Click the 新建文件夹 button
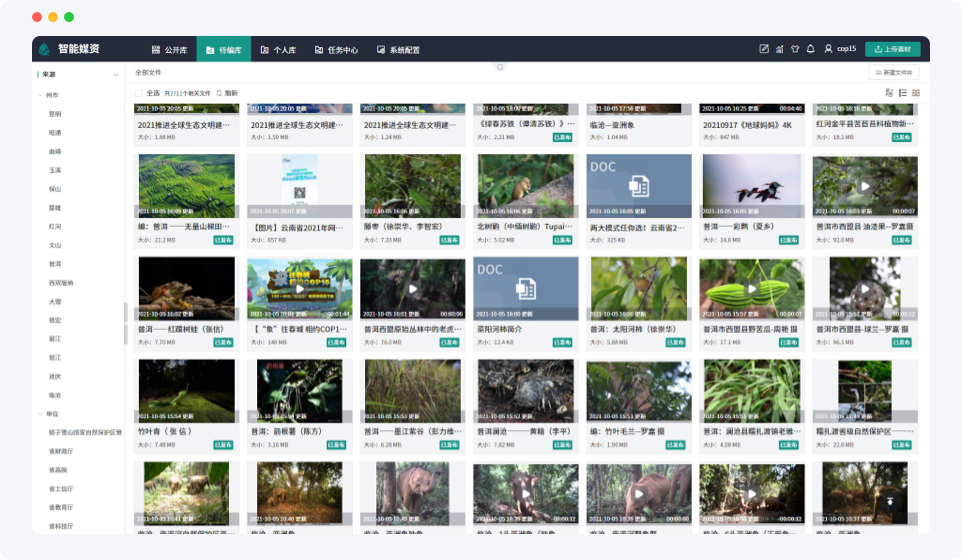Image resolution: width=962 pixels, height=560 pixels. pyautogui.click(x=894, y=73)
